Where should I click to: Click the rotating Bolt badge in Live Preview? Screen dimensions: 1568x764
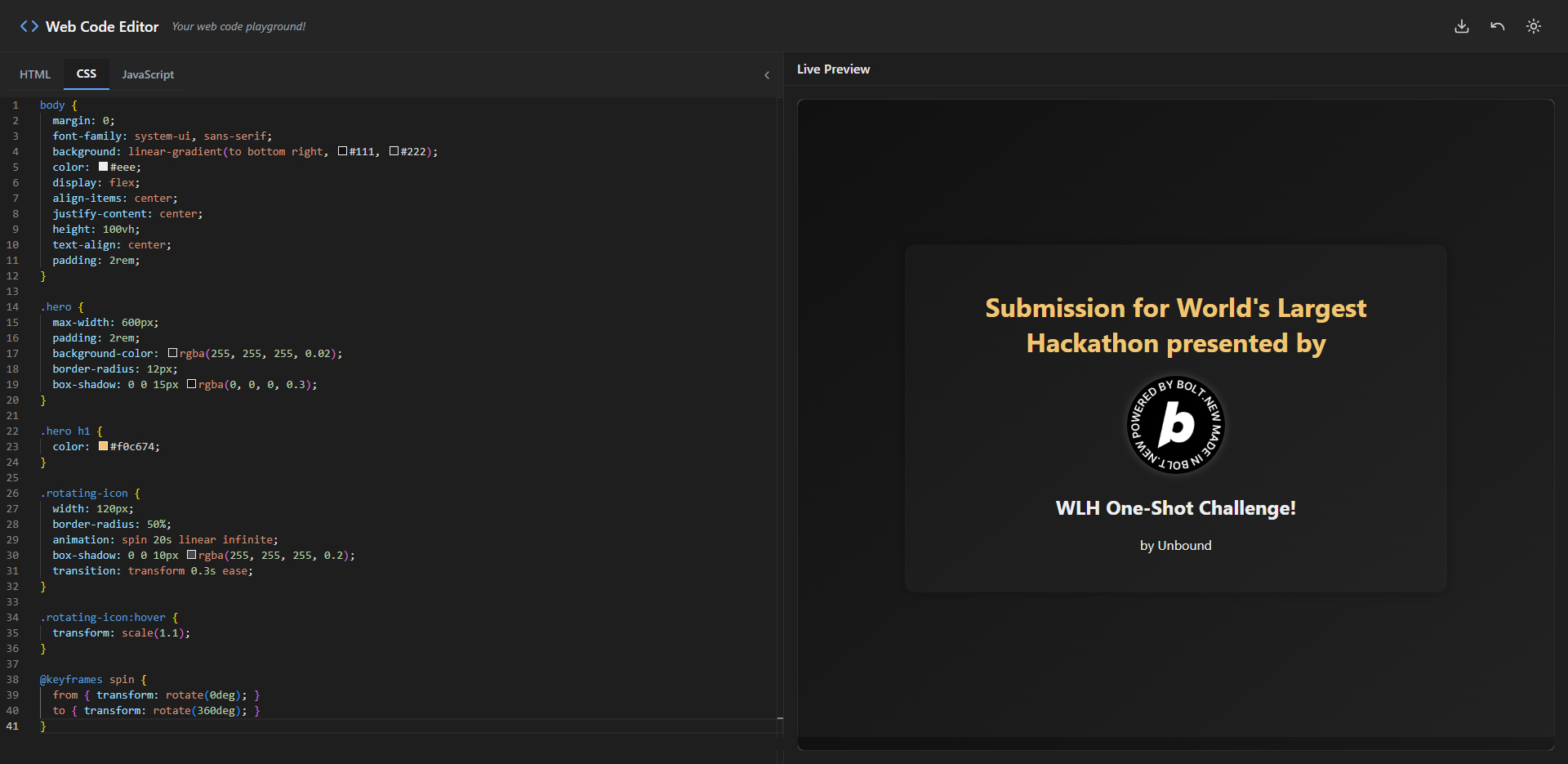point(1176,425)
